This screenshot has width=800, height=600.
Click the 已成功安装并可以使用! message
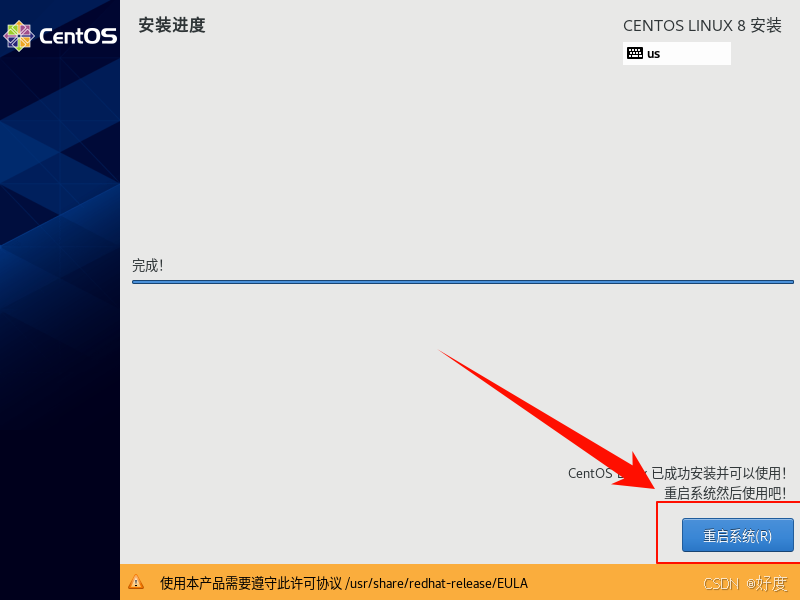719,473
